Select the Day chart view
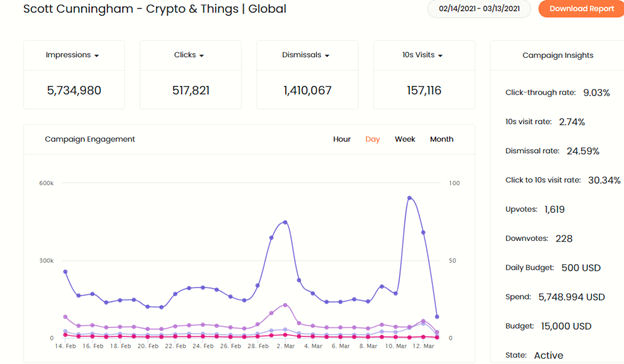The width and height of the screenshot is (624, 364). tap(372, 139)
